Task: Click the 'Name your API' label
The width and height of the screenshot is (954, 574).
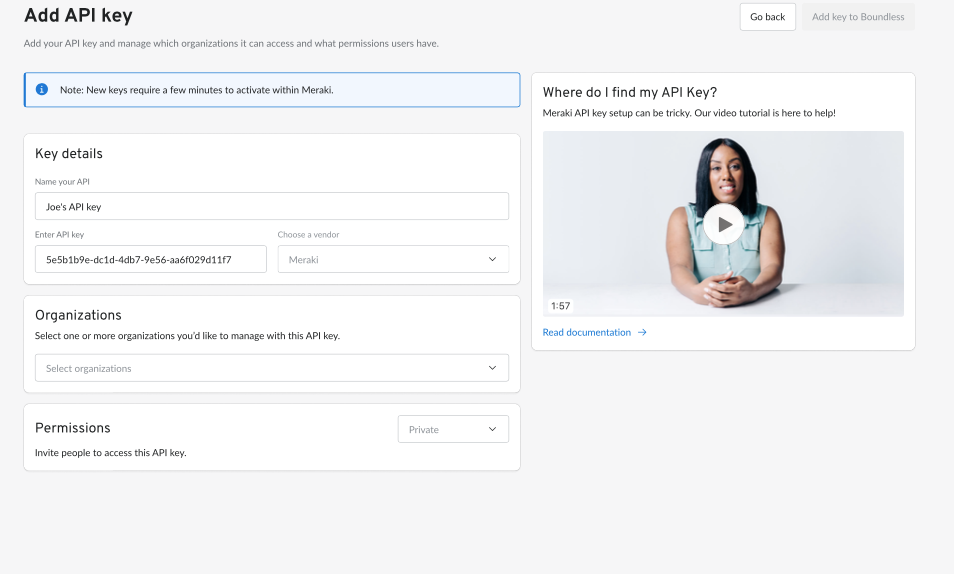Action: 62,181
